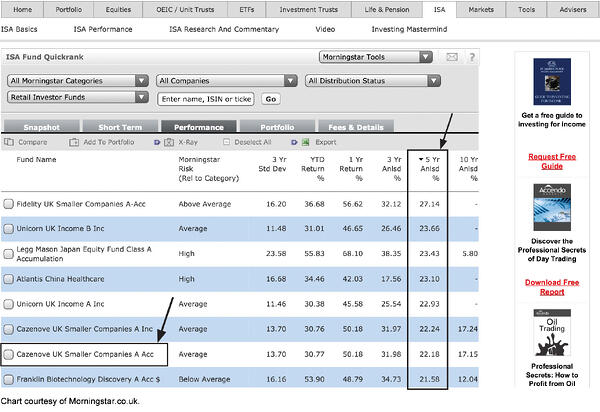
Task: Expand All Morningstar Categories dropdown
Action: pyautogui.click(x=78, y=81)
